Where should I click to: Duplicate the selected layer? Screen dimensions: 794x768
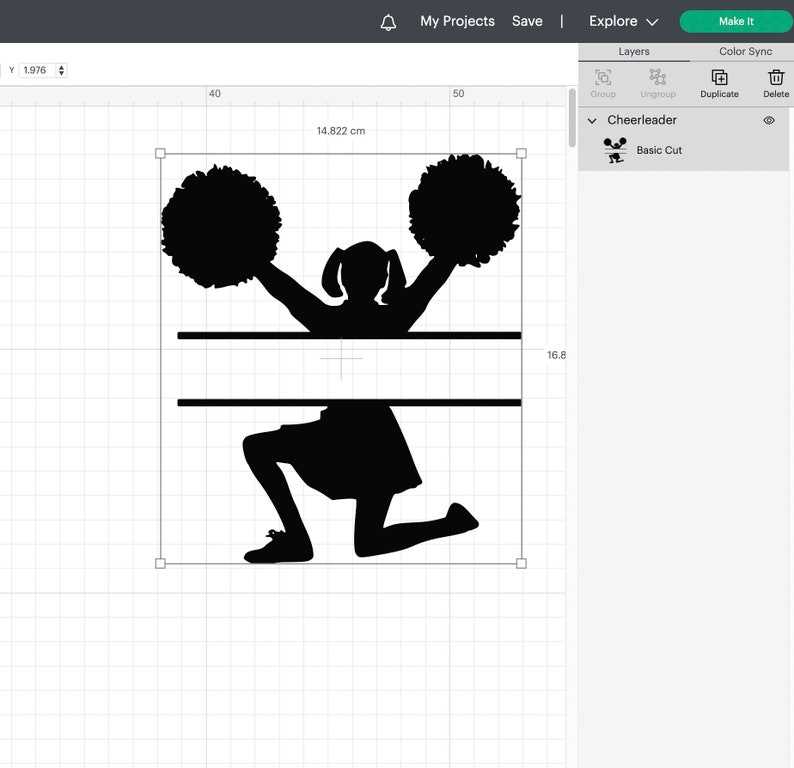click(719, 84)
